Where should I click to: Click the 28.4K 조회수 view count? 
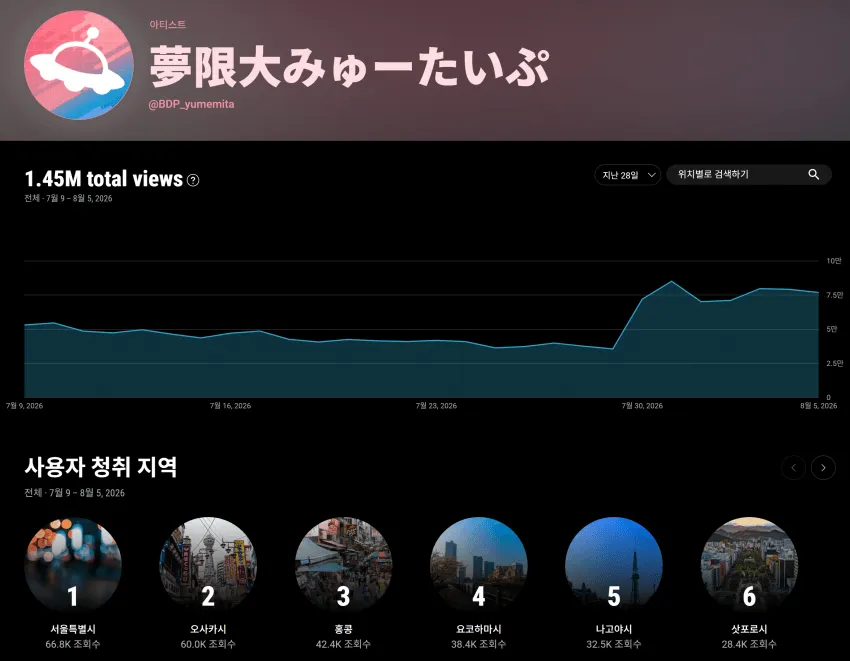749,644
